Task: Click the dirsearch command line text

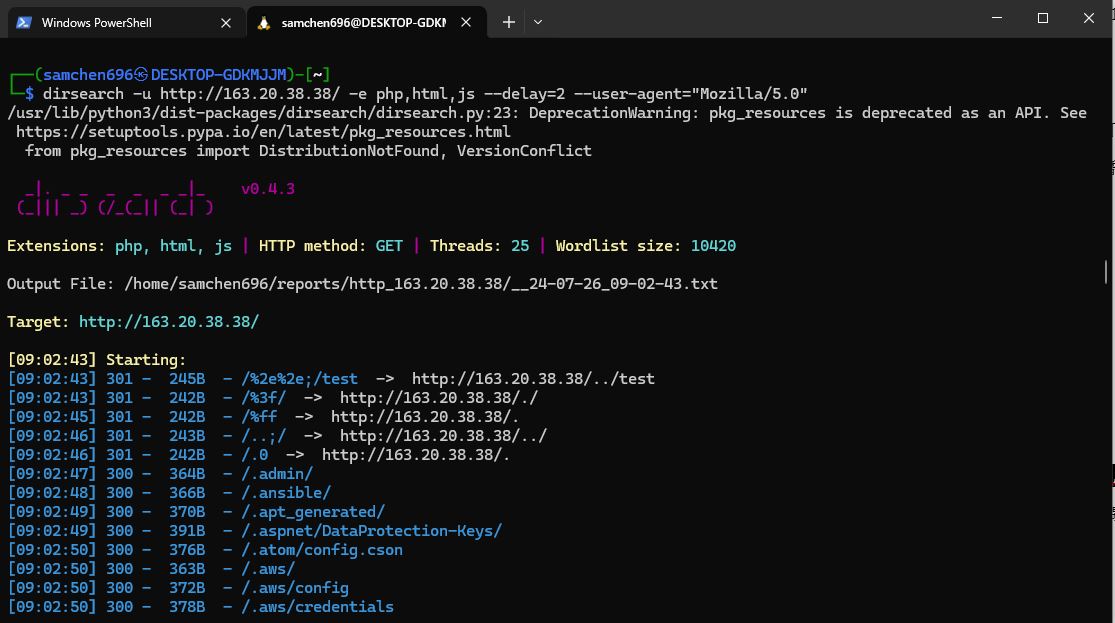Action: pyautogui.click(x=425, y=94)
